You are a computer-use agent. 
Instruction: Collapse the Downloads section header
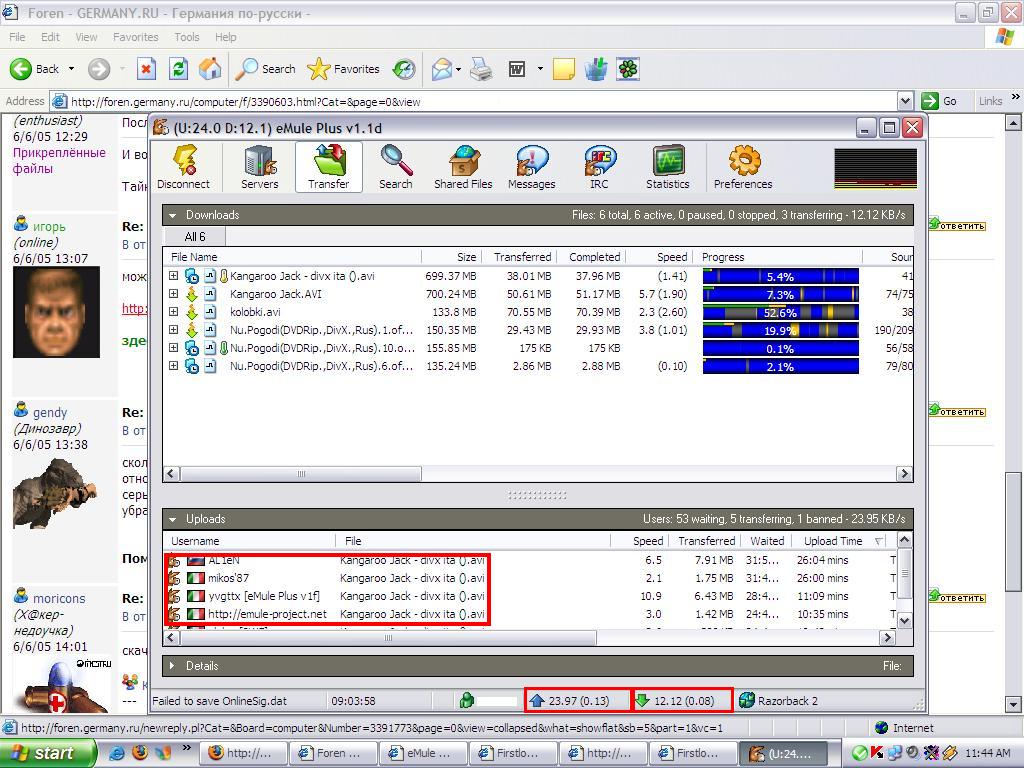coord(173,215)
